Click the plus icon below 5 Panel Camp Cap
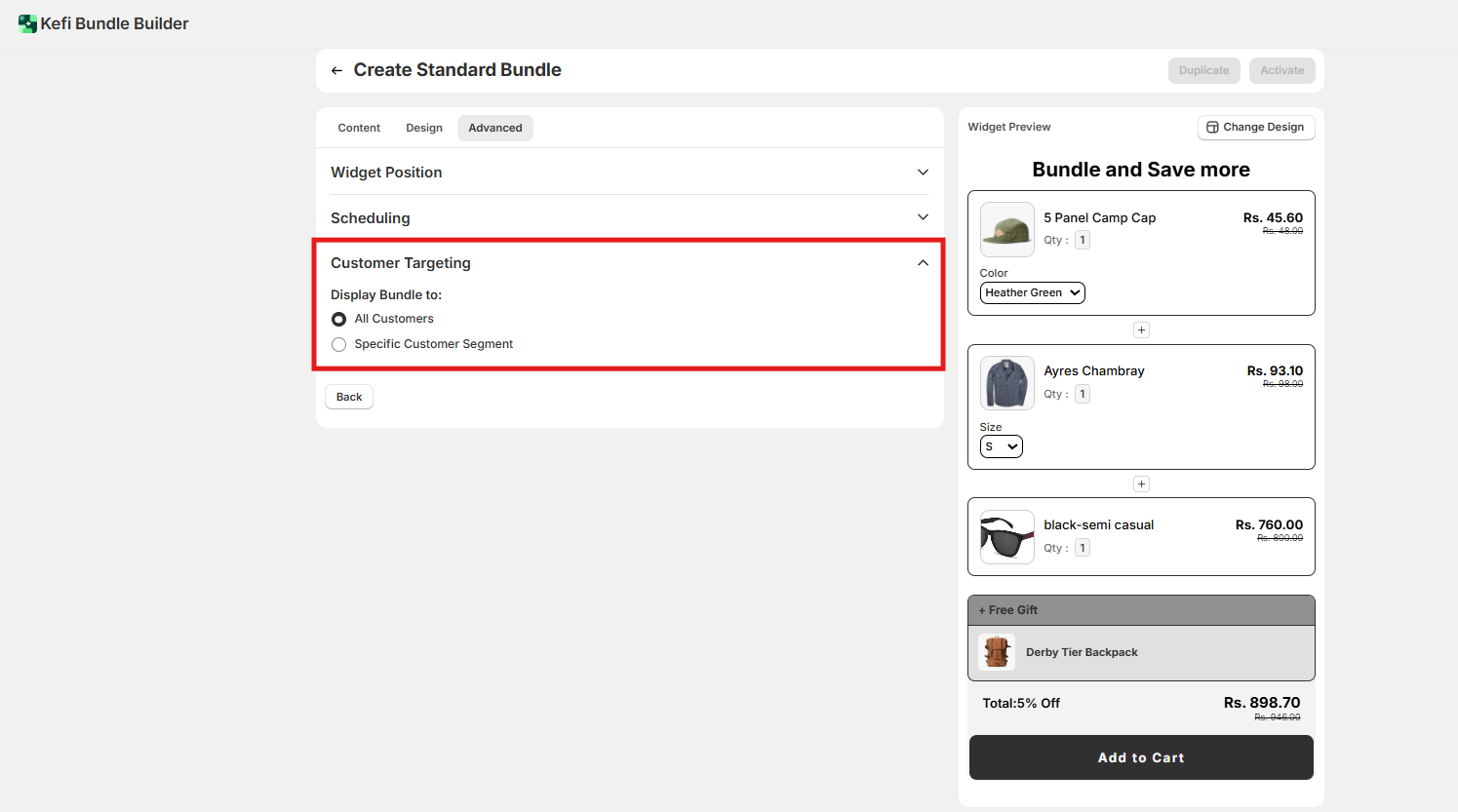The width and height of the screenshot is (1458, 812). pos(1141,330)
